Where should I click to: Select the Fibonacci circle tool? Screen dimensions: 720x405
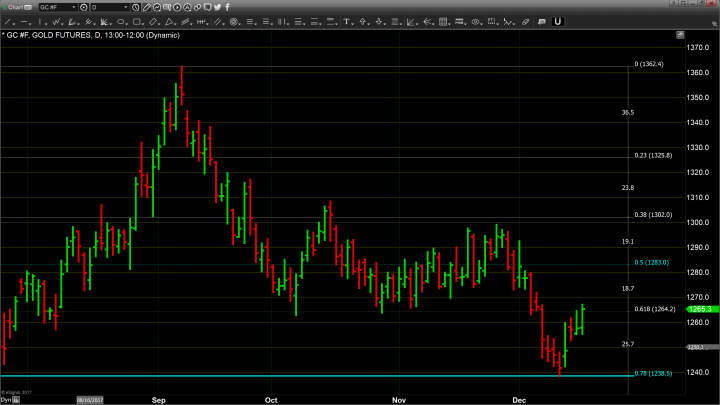click(233, 22)
